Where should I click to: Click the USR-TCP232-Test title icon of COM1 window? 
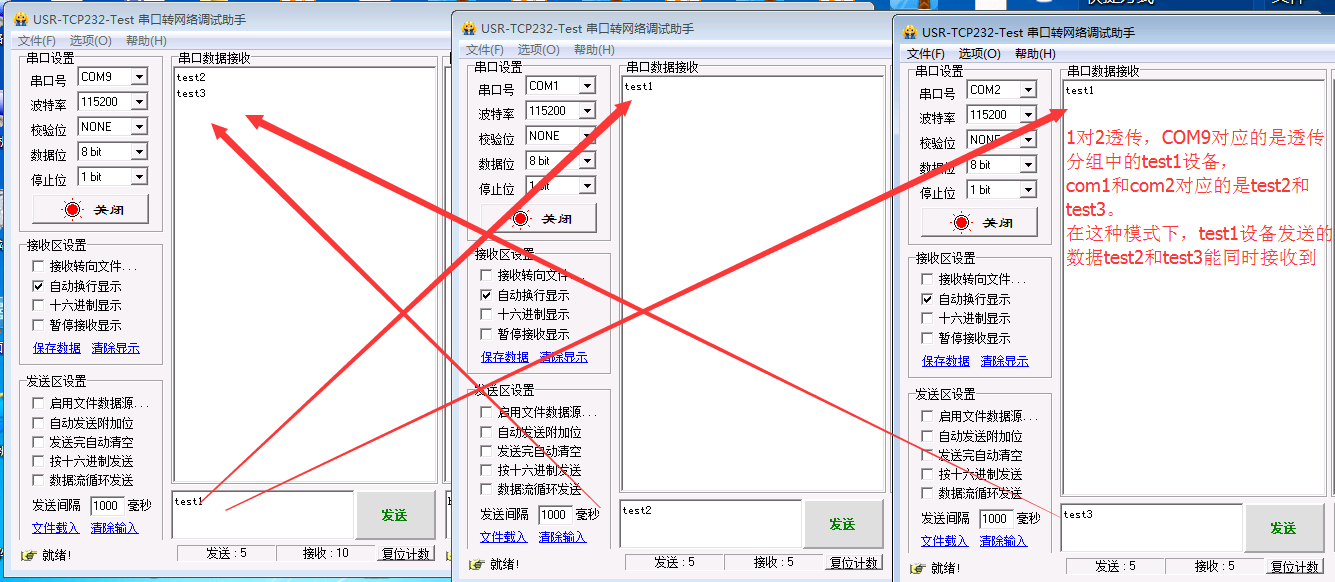point(468,29)
